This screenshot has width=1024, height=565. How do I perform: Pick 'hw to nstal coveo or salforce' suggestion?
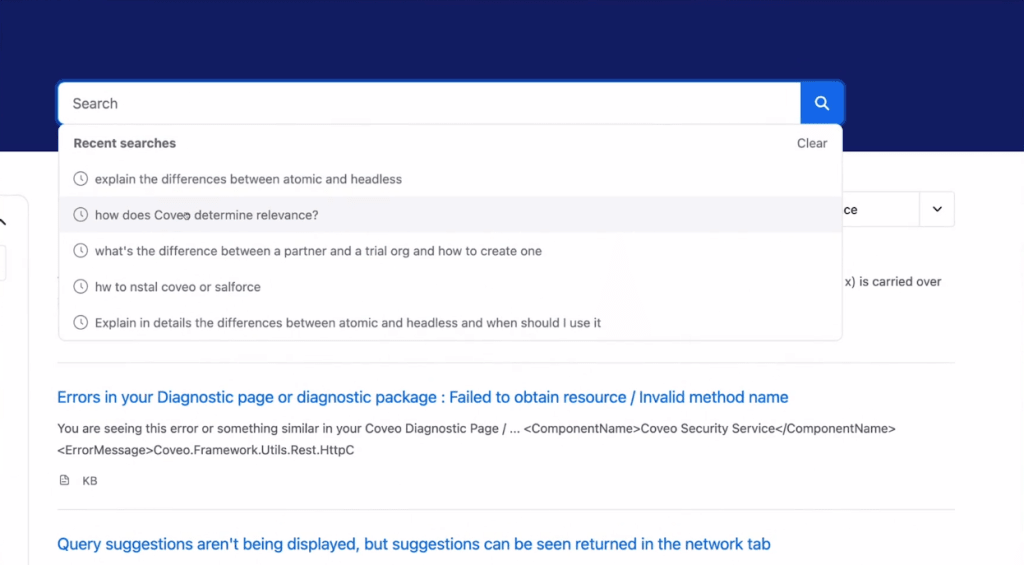(177, 287)
